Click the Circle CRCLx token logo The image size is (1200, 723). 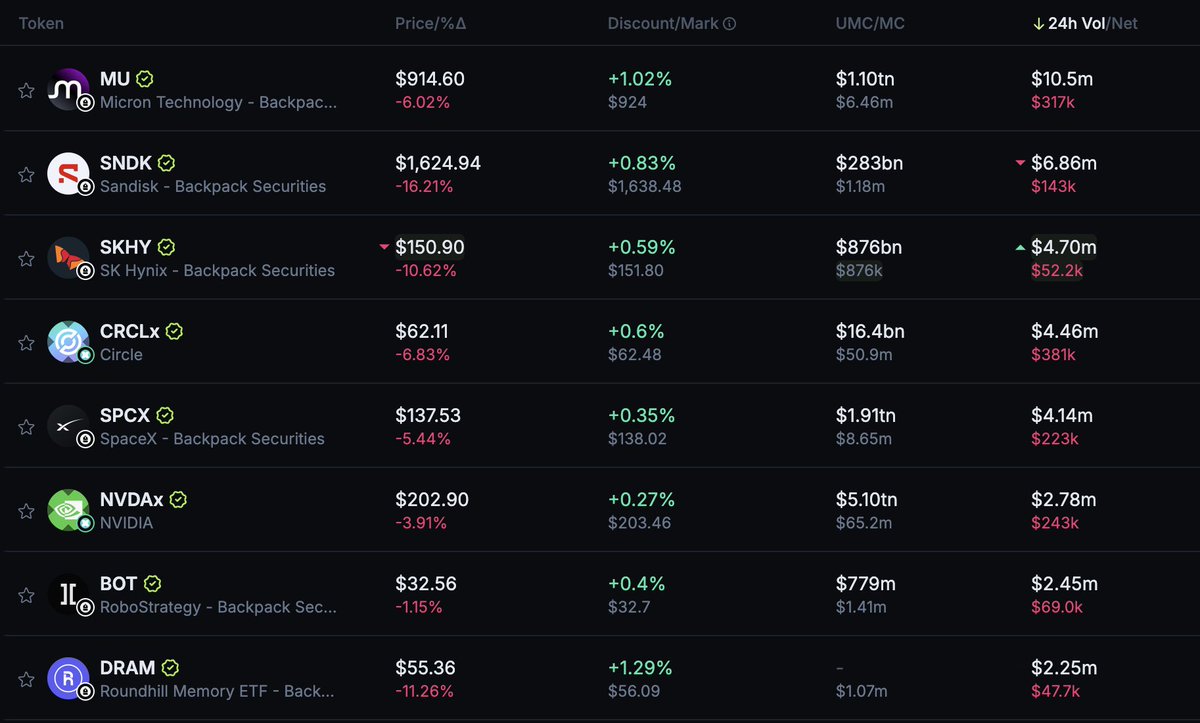pos(69,342)
